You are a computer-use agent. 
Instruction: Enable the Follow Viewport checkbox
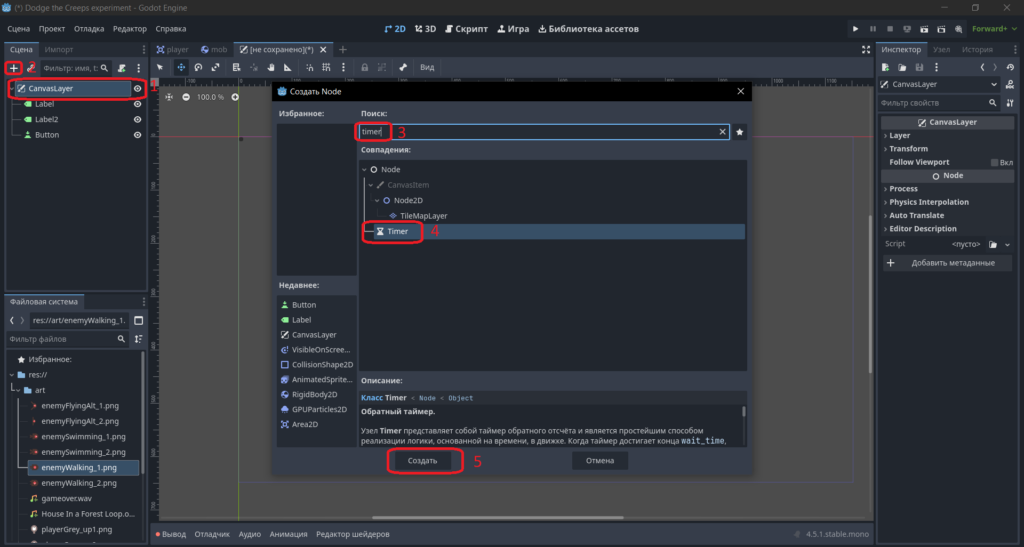(994, 163)
